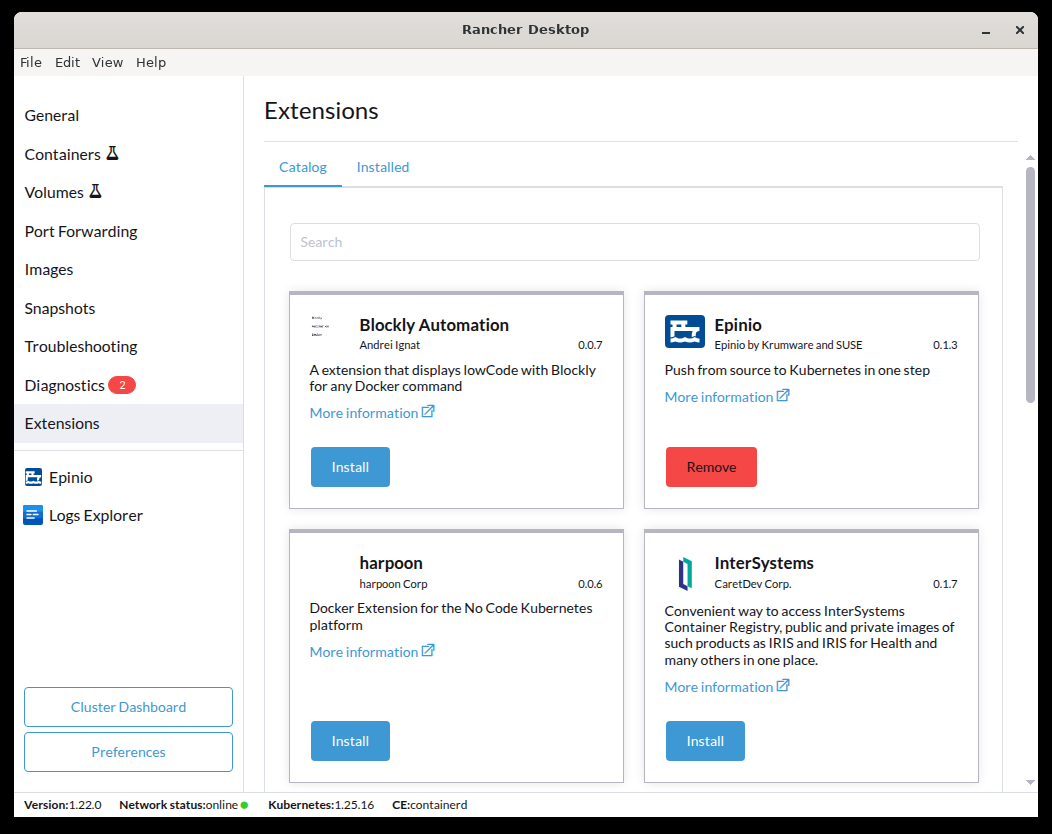Image resolution: width=1052 pixels, height=834 pixels.
Task: Click the extensions list vertical scrollbar
Action: point(1030,285)
